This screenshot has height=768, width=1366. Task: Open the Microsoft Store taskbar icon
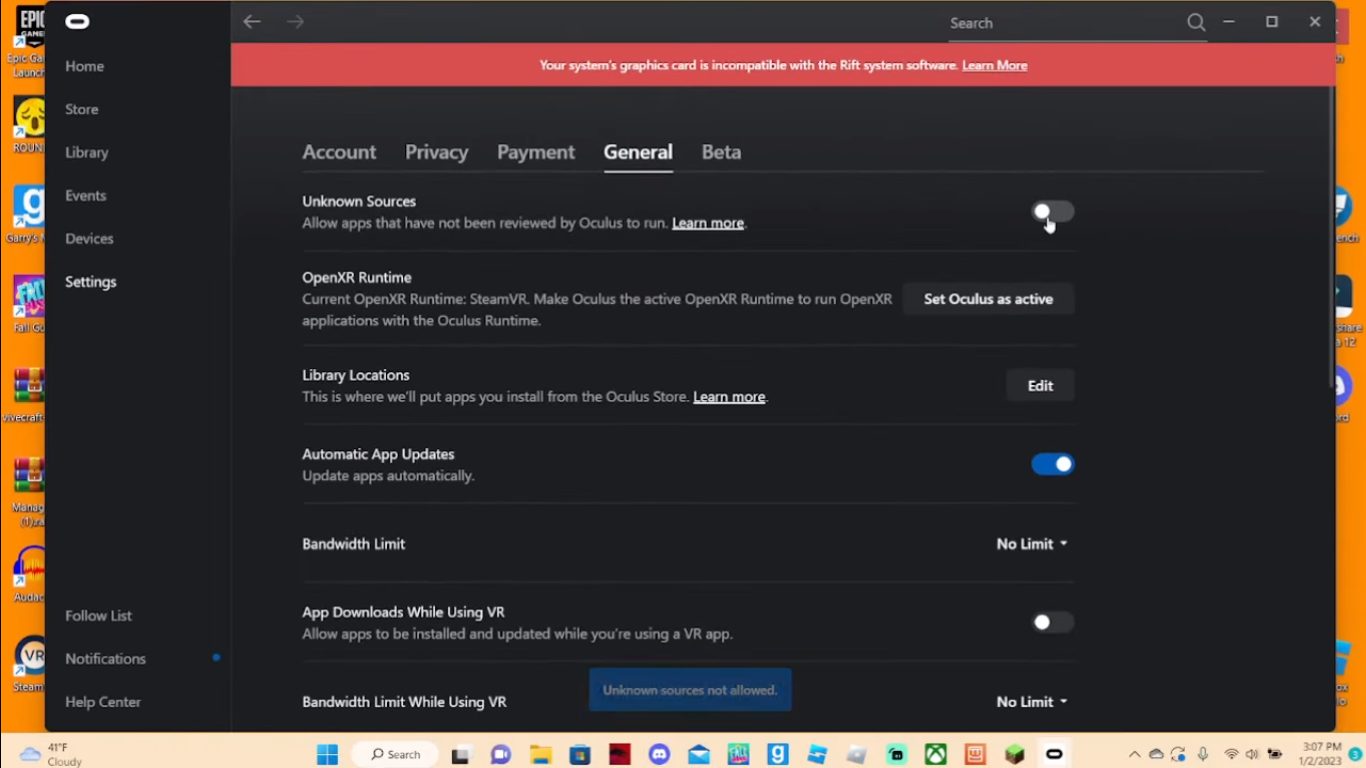580,754
